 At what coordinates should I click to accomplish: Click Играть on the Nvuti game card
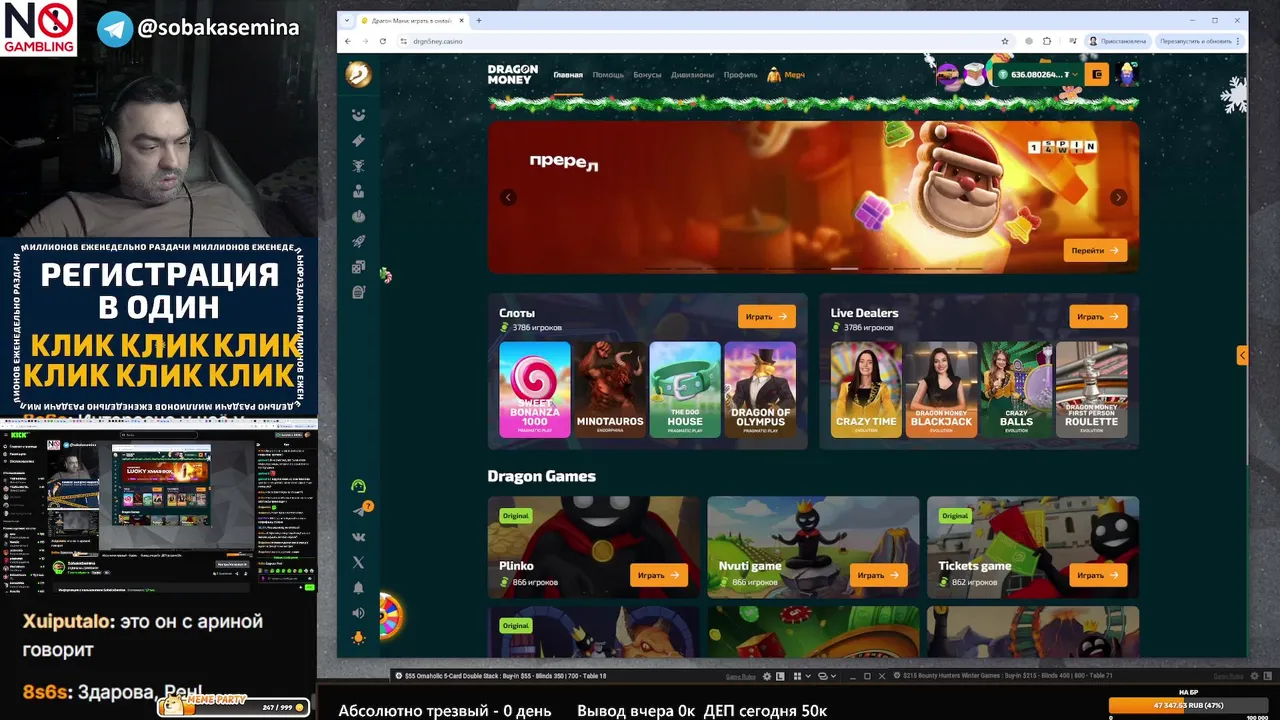tap(879, 575)
